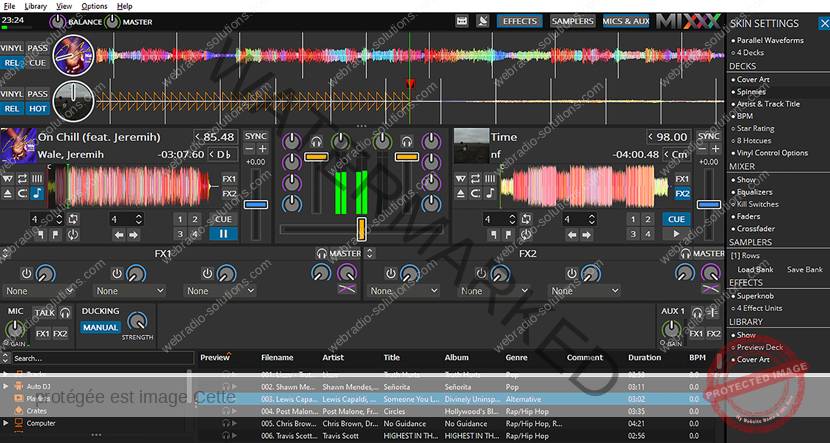
Task: Click the left deck spinning vinyl cover
Action: [x=73, y=53]
